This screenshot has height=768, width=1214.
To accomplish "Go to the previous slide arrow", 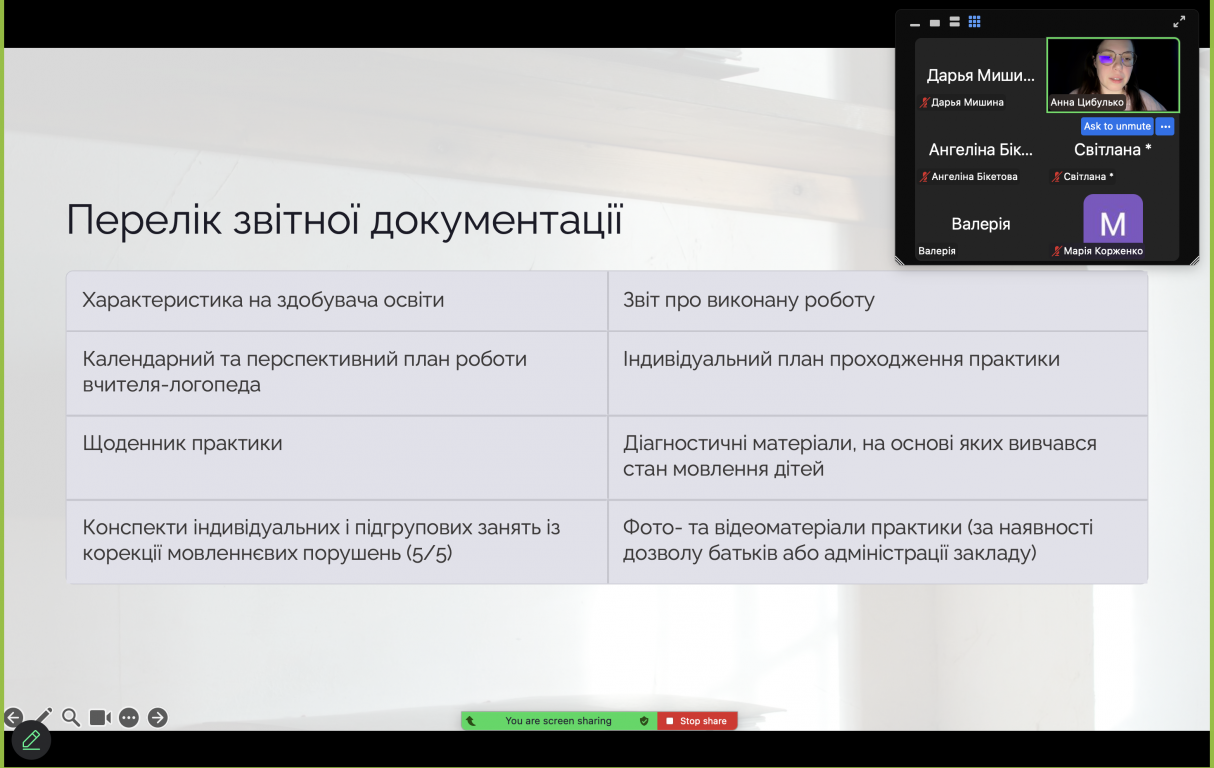I will pos(13,717).
